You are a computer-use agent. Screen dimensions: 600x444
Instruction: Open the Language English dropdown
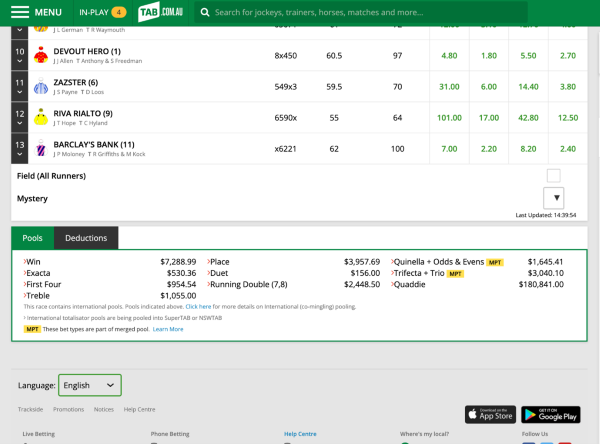(x=90, y=385)
